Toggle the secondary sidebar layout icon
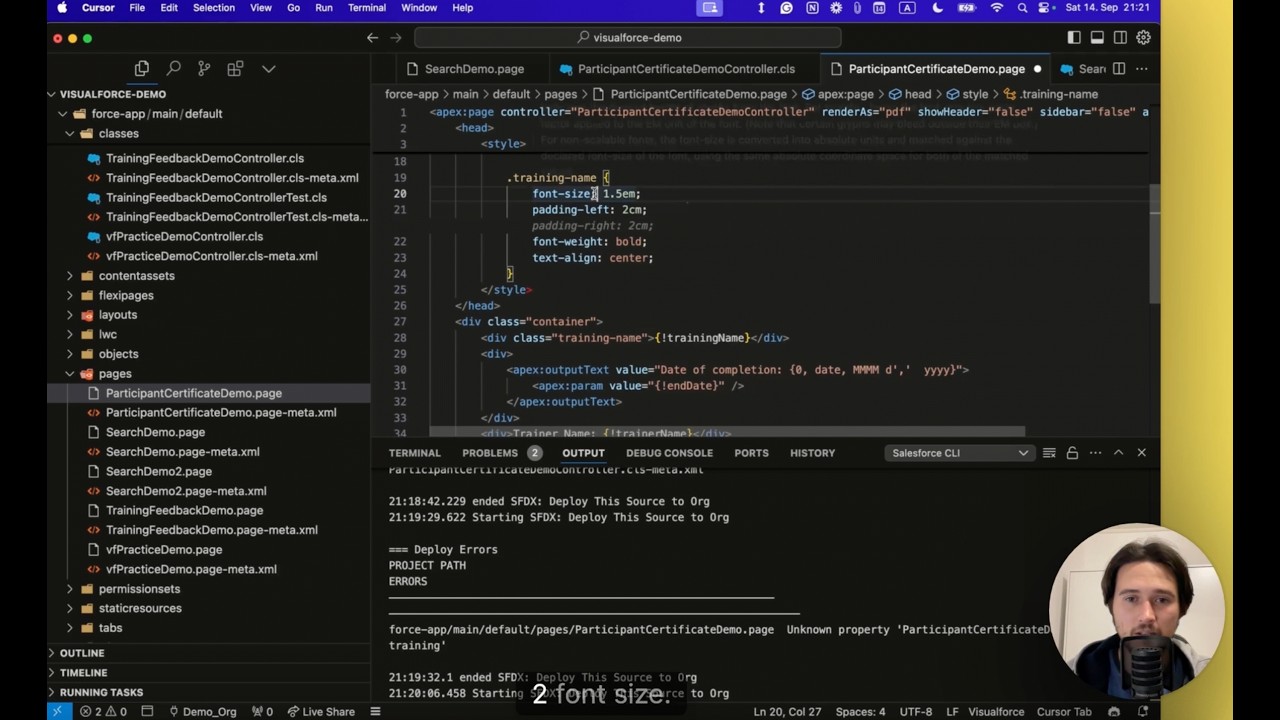The height and width of the screenshot is (720, 1280). point(1120,38)
